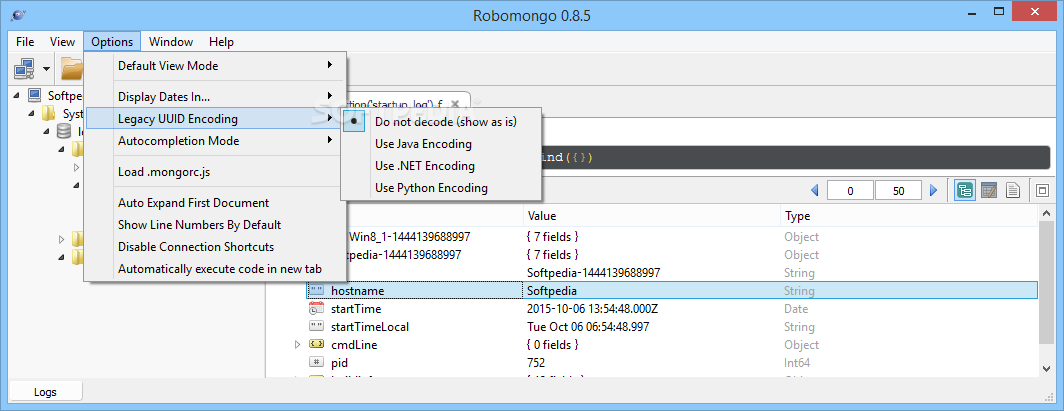
Task: Open the dropdown arrow beside Connect icon
Action: 46,68
